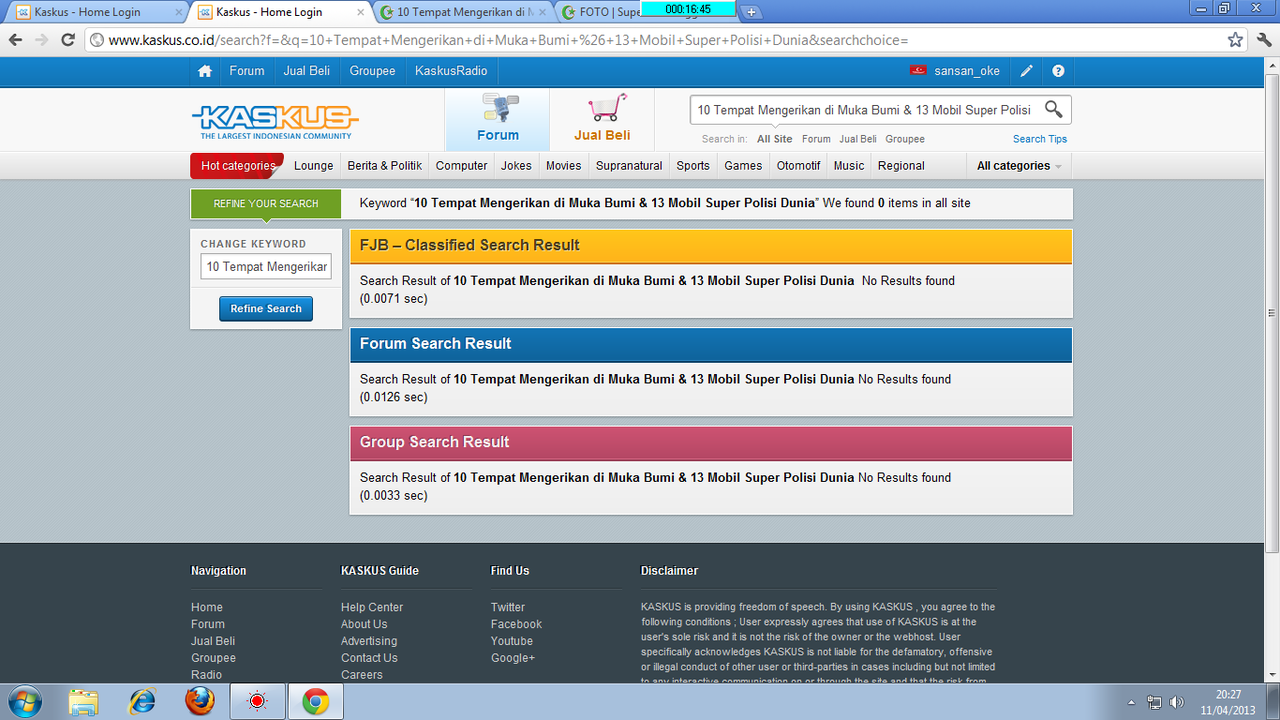
Task: Open the Otomotif category
Action: coord(799,166)
